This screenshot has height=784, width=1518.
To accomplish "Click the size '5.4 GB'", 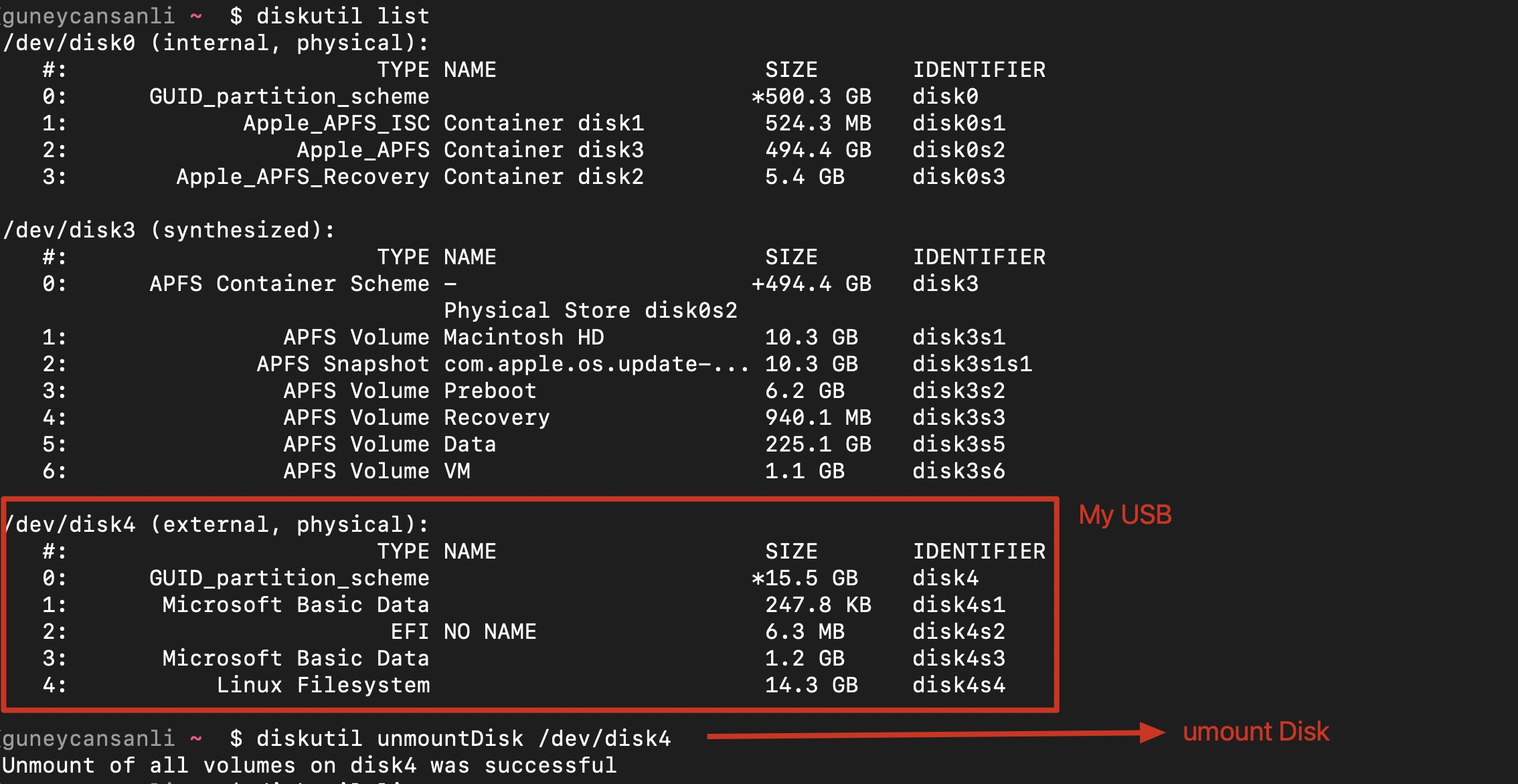I will coord(805,177).
